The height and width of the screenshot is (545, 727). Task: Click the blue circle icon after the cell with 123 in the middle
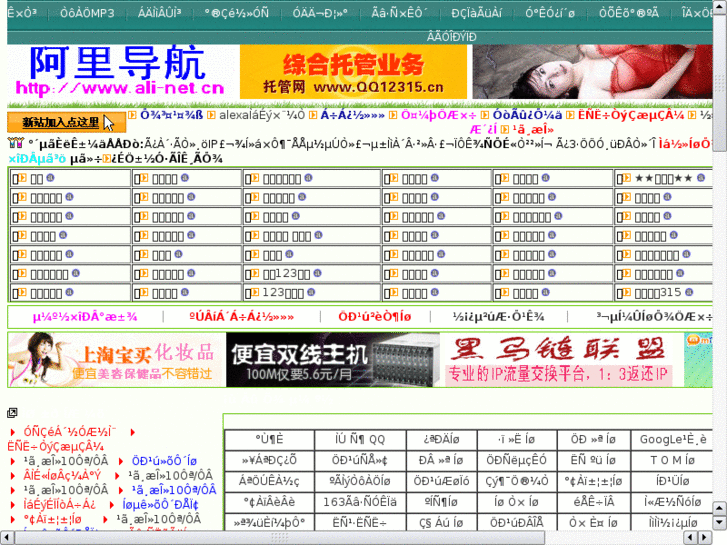[x=317, y=273]
